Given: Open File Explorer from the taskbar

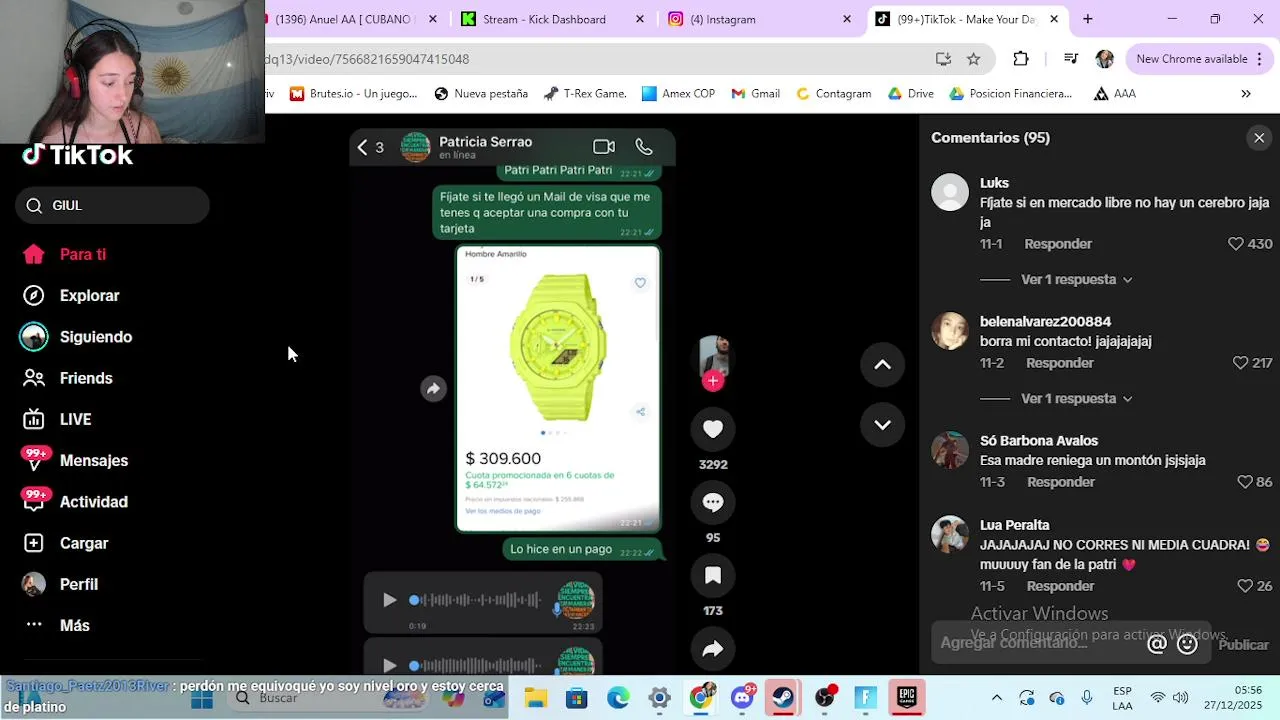Looking at the screenshot, I should 536,698.
